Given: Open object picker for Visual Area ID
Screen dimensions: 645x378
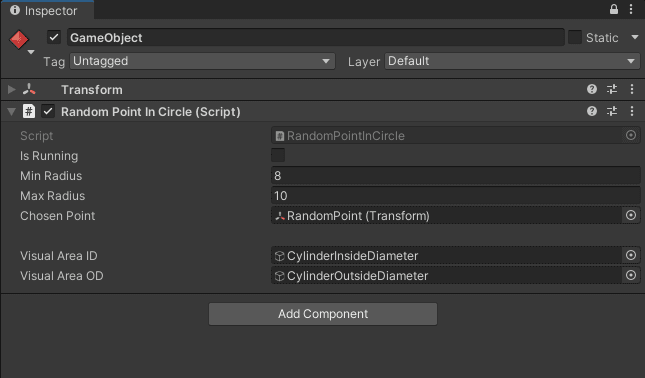Looking at the screenshot, I should point(631,255).
